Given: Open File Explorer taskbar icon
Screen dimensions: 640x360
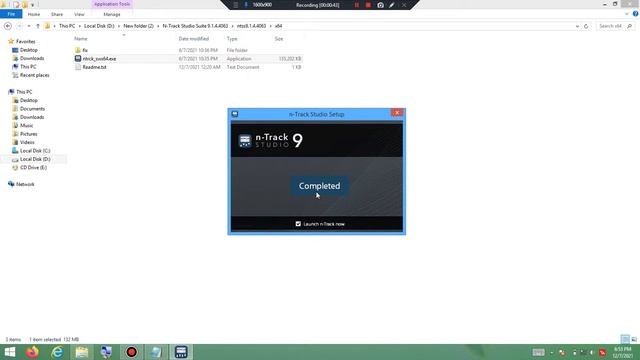Looking at the screenshot, I should [82, 352].
